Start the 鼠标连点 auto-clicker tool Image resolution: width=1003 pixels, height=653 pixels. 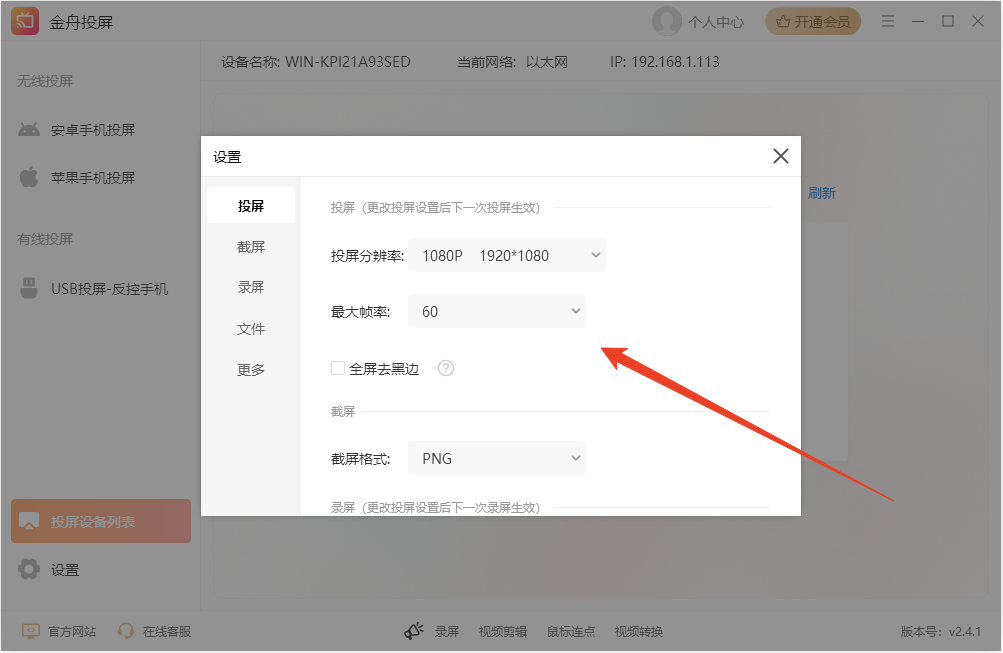(x=569, y=631)
